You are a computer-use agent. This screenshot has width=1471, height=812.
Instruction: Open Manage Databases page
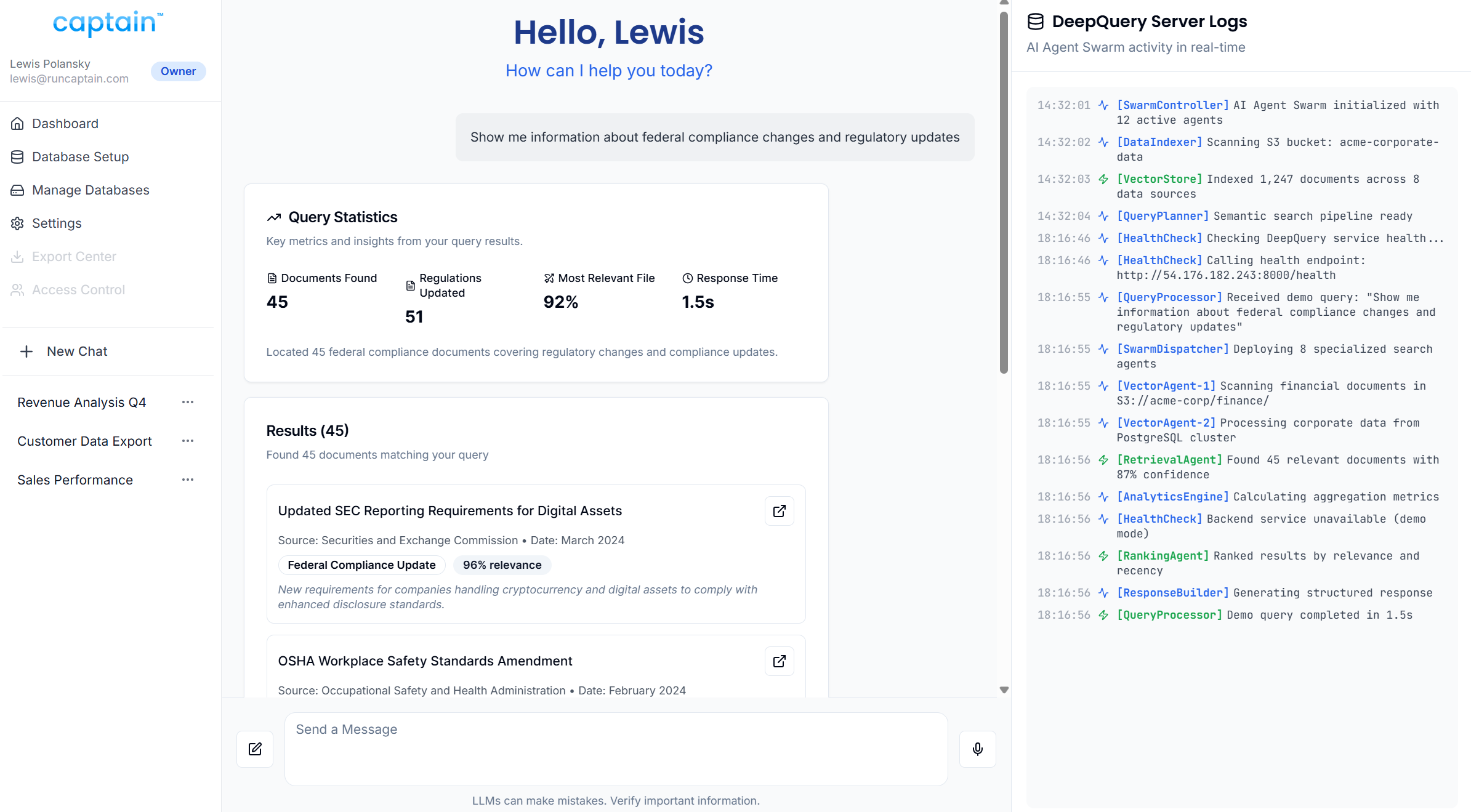(x=91, y=190)
